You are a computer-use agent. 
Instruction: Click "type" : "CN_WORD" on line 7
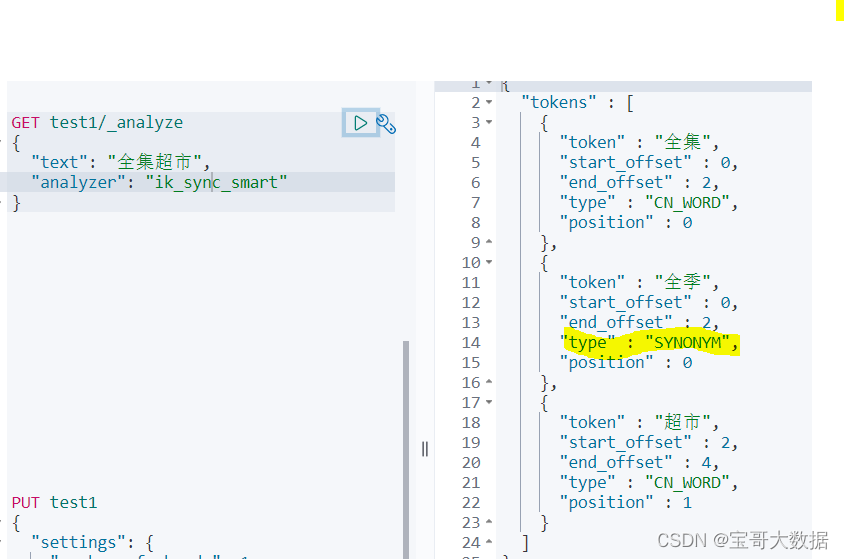649,202
